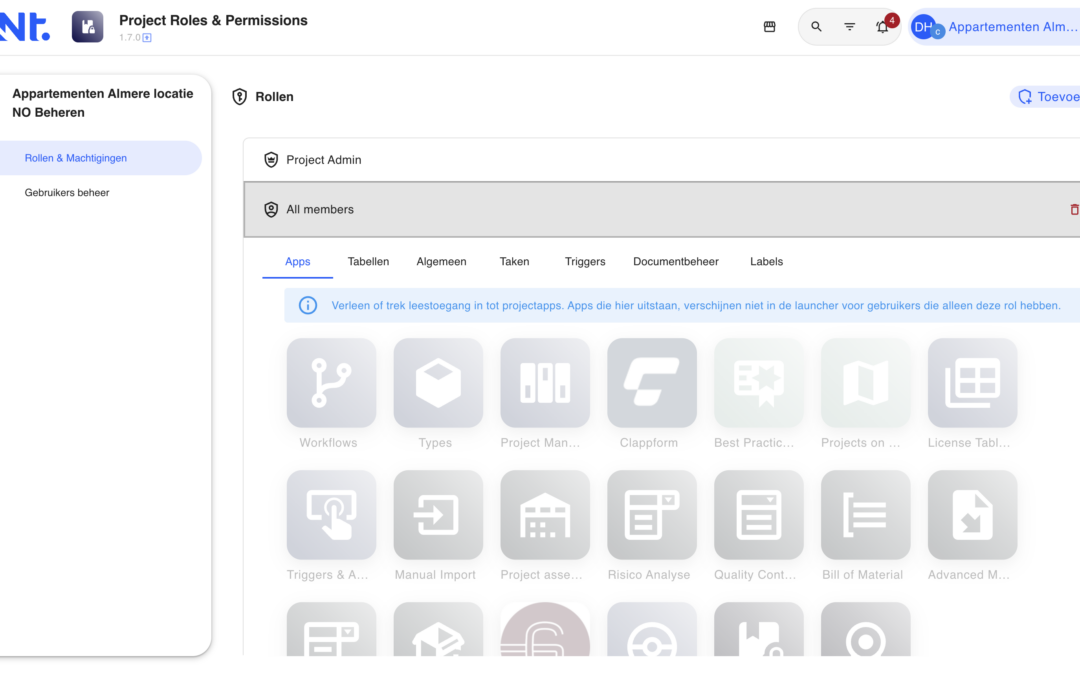
Task: Open the Appartementen Alm... account menu
Action: click(994, 27)
